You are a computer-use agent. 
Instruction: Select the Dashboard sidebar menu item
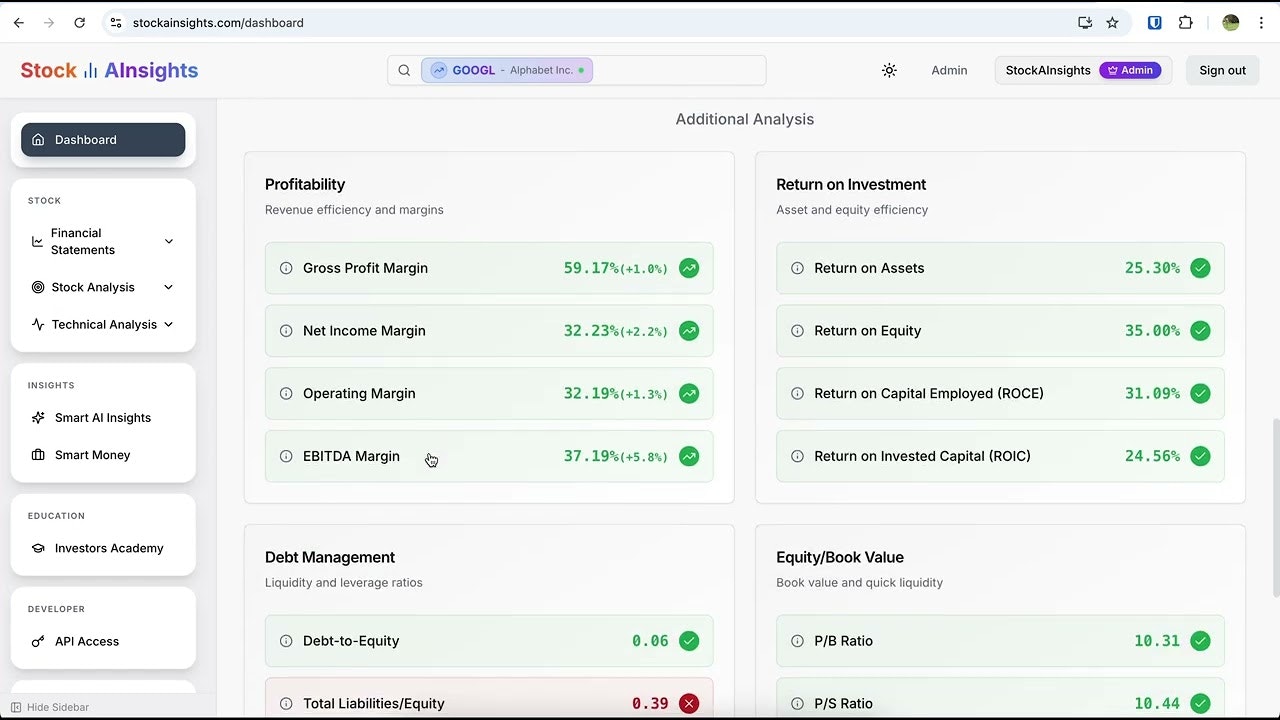pyautogui.click(x=103, y=140)
